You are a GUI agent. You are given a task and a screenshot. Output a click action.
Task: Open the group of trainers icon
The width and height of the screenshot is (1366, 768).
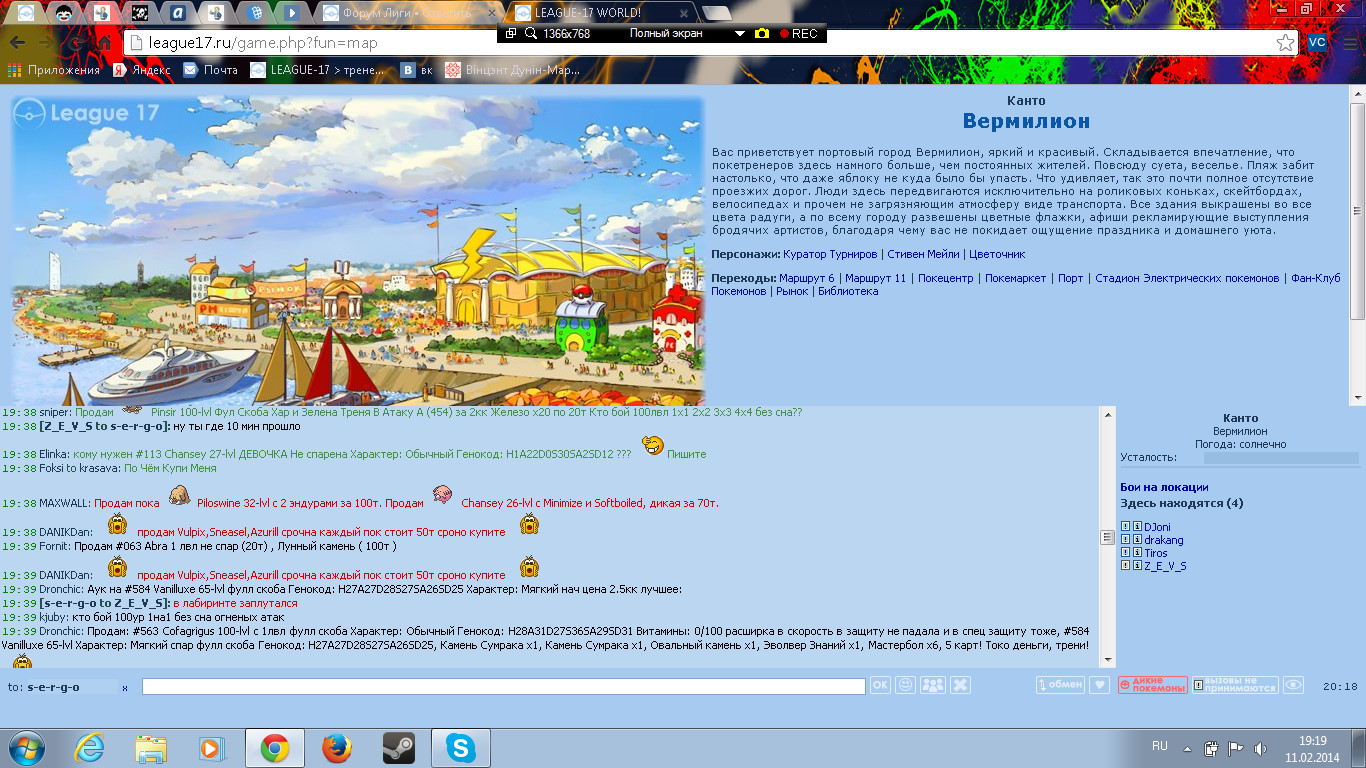click(932, 685)
